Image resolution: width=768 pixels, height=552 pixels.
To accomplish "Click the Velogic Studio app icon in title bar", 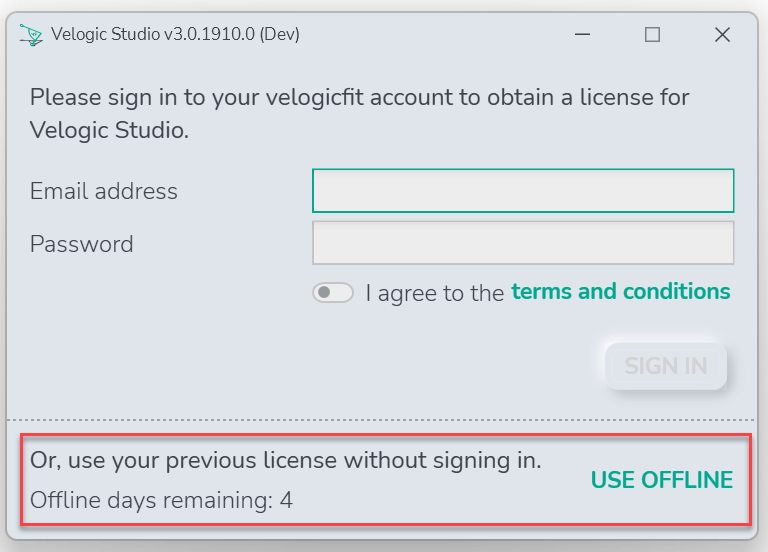I will click(31, 35).
